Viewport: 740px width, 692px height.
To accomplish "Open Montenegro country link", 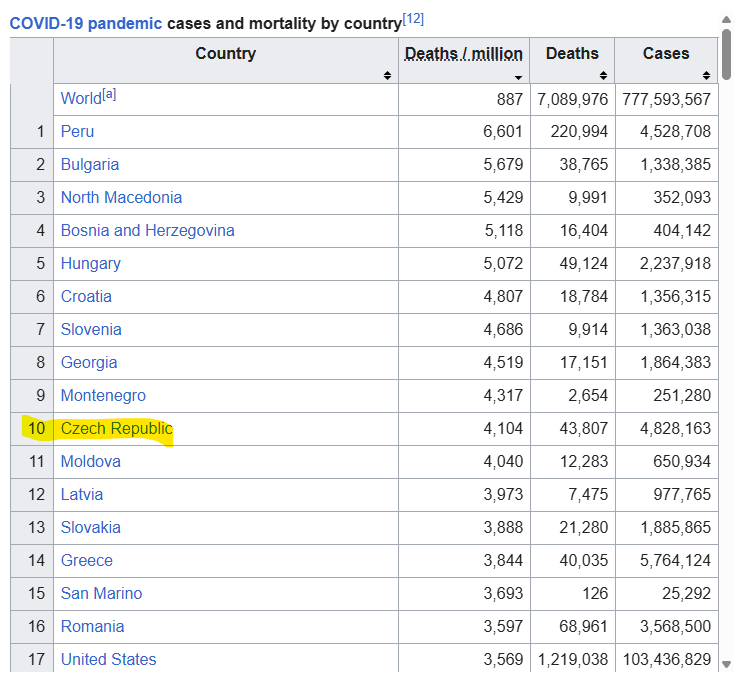I will click(103, 396).
